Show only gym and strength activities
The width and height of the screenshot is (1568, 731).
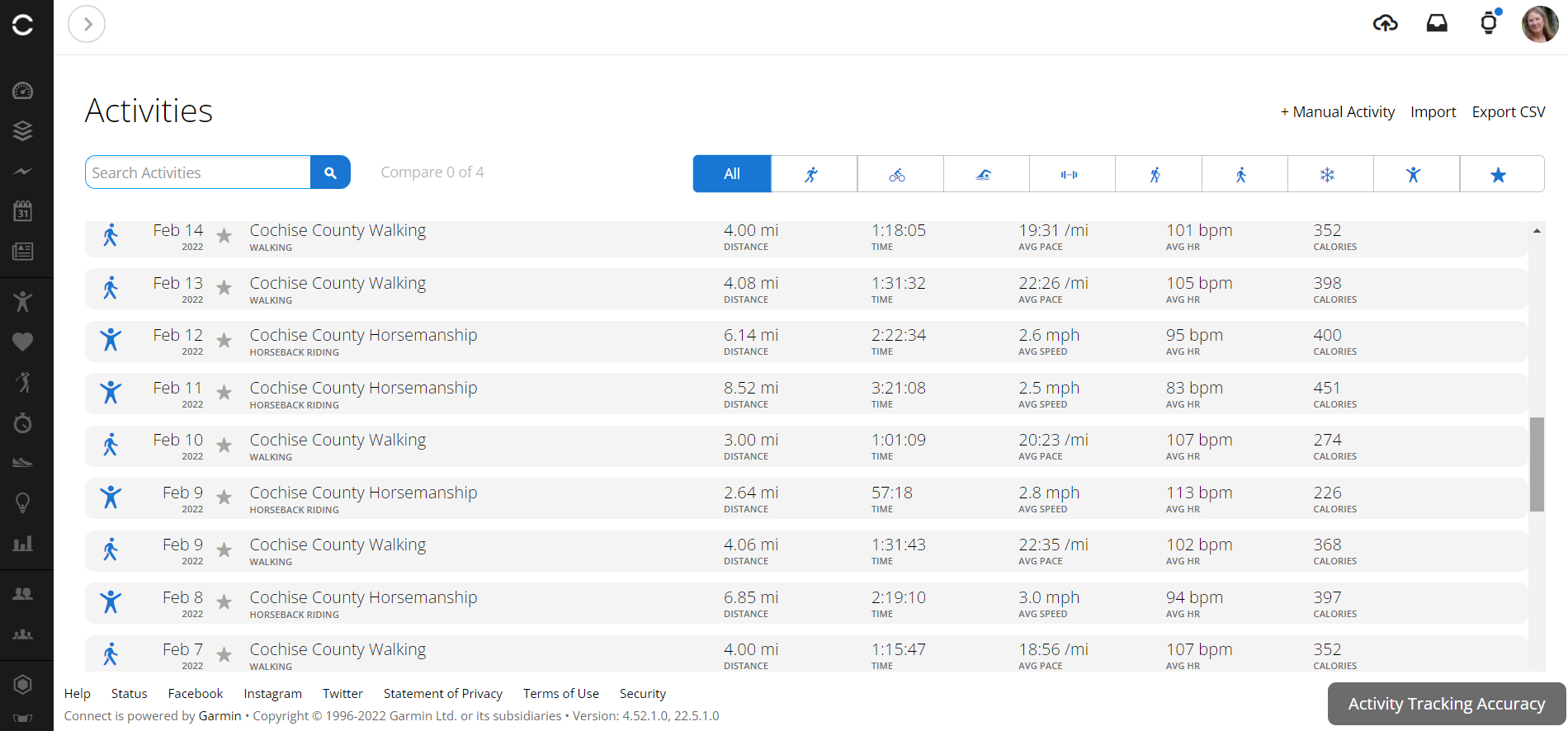(x=1070, y=174)
